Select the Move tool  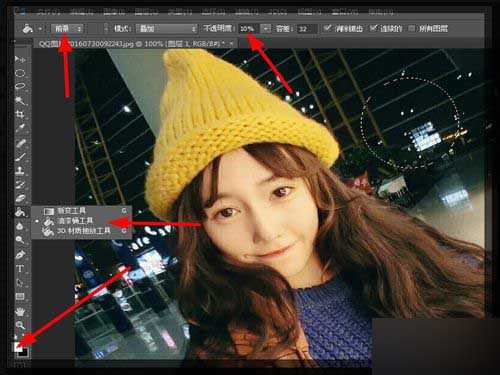click(20, 59)
